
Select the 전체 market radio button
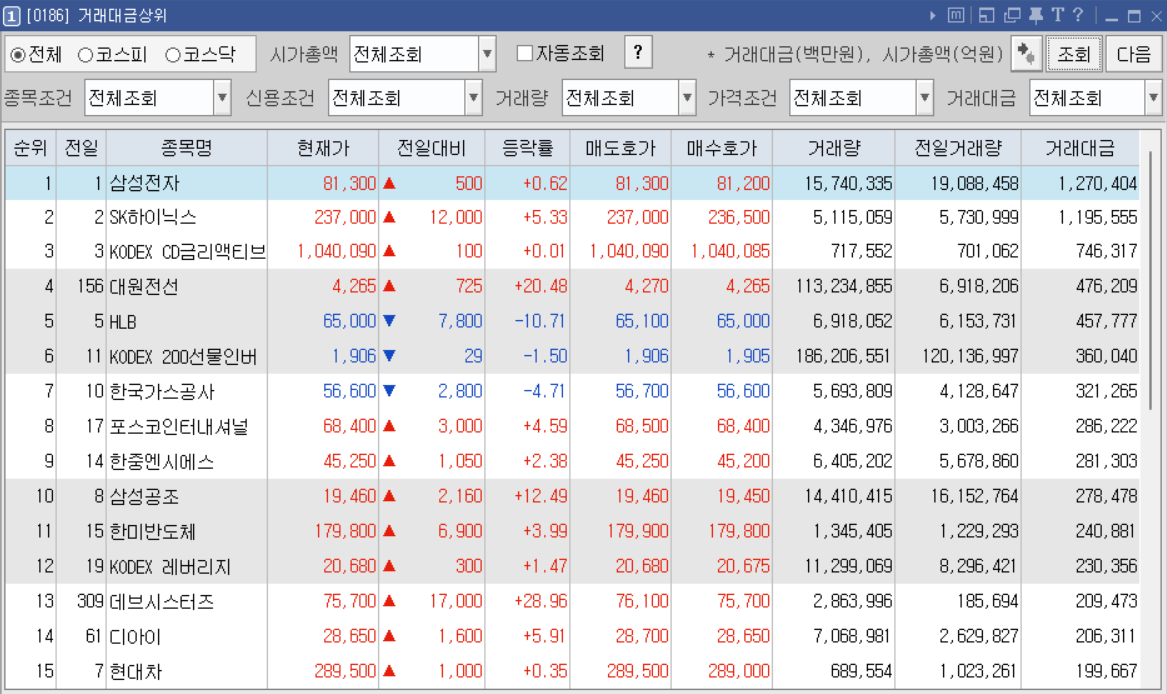coord(19,54)
